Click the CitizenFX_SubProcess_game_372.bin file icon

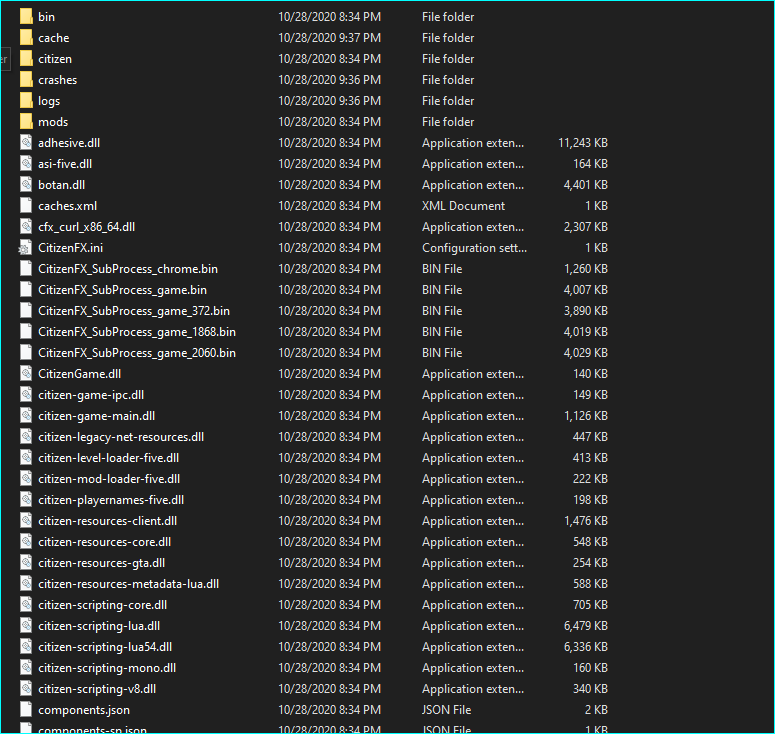26,310
